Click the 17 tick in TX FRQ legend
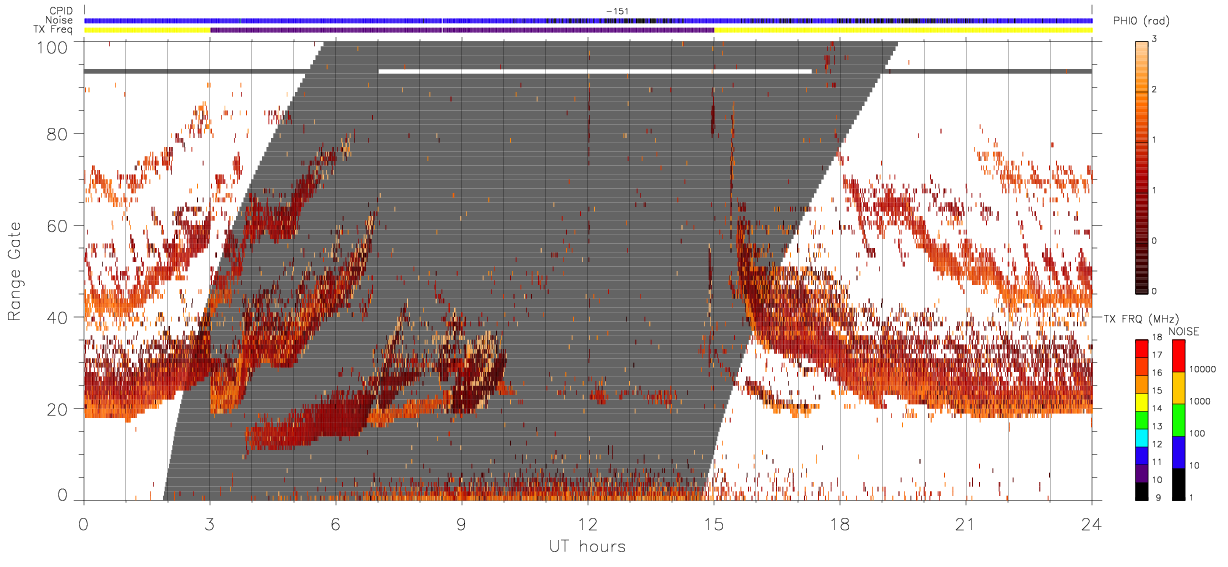 point(1158,355)
